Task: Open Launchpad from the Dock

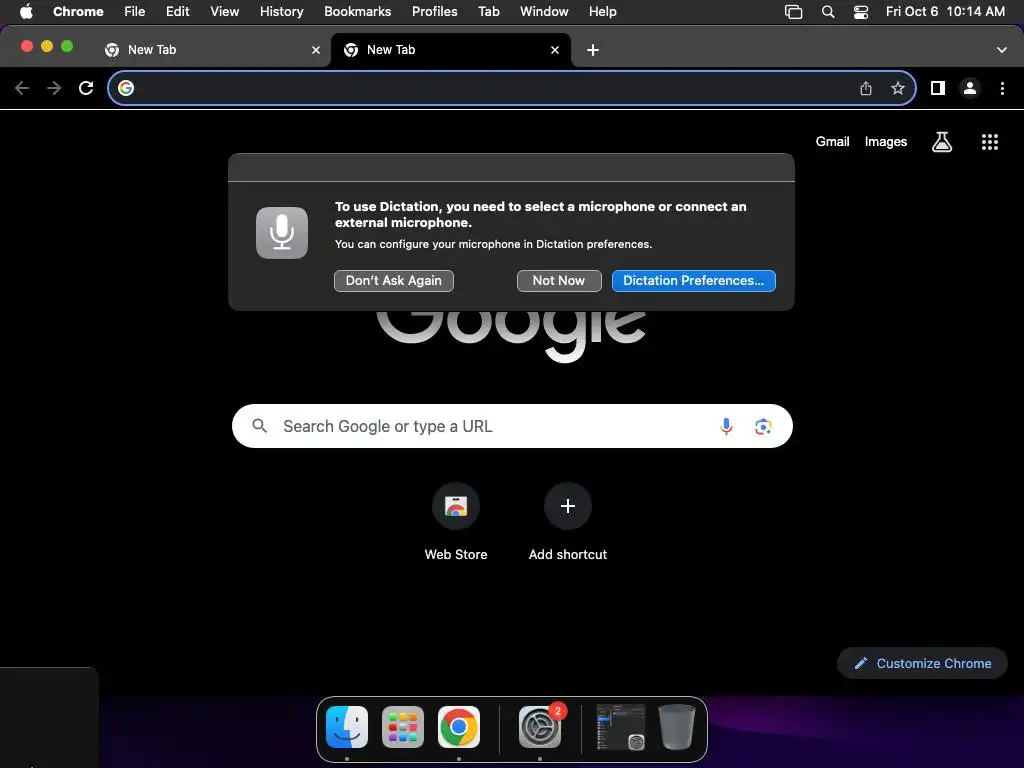Action: click(x=403, y=727)
